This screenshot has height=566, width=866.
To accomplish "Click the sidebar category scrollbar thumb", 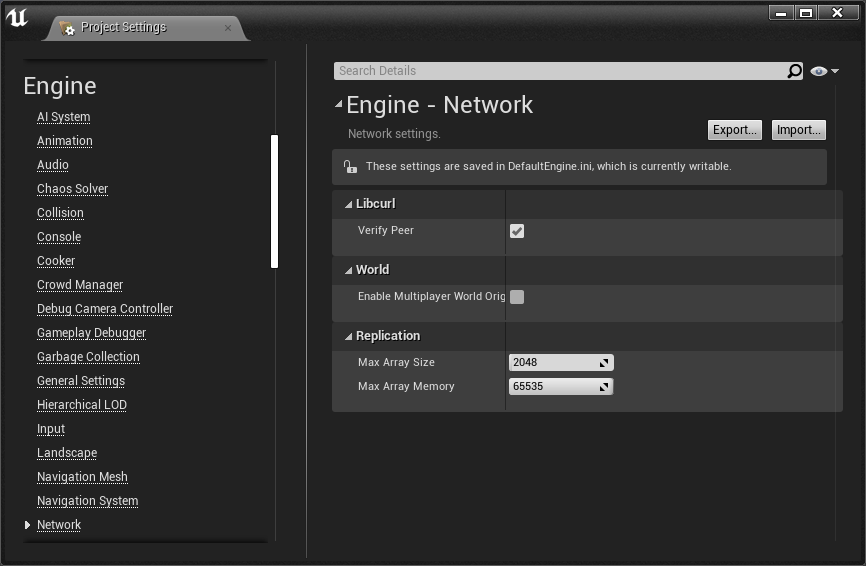I will click(274, 201).
